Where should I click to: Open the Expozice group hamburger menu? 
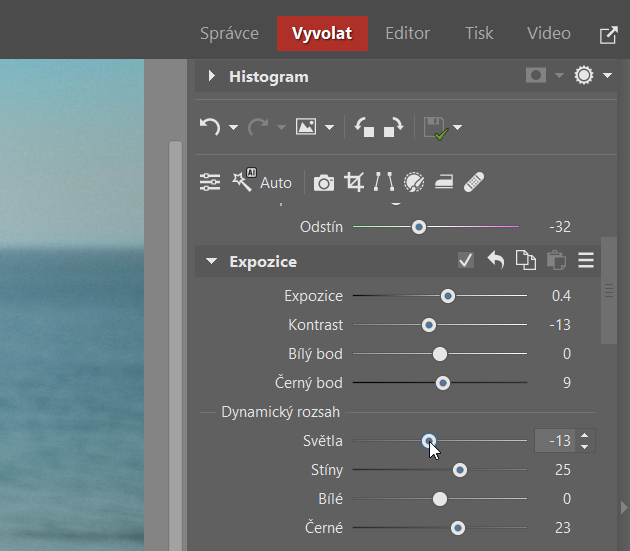(x=586, y=261)
